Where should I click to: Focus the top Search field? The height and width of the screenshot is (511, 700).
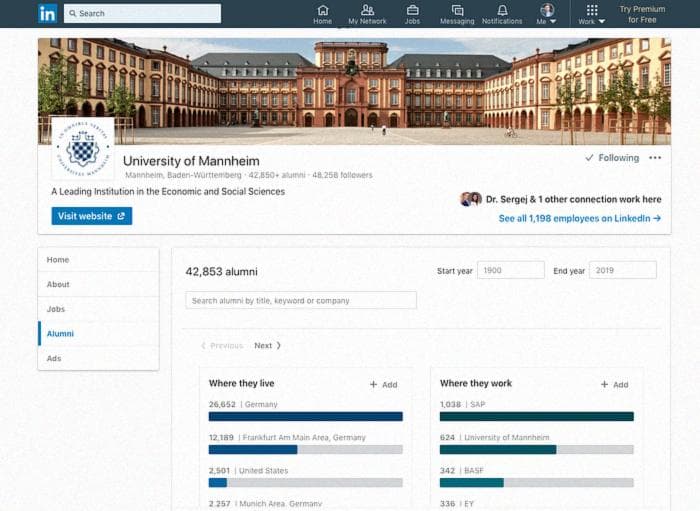142,13
